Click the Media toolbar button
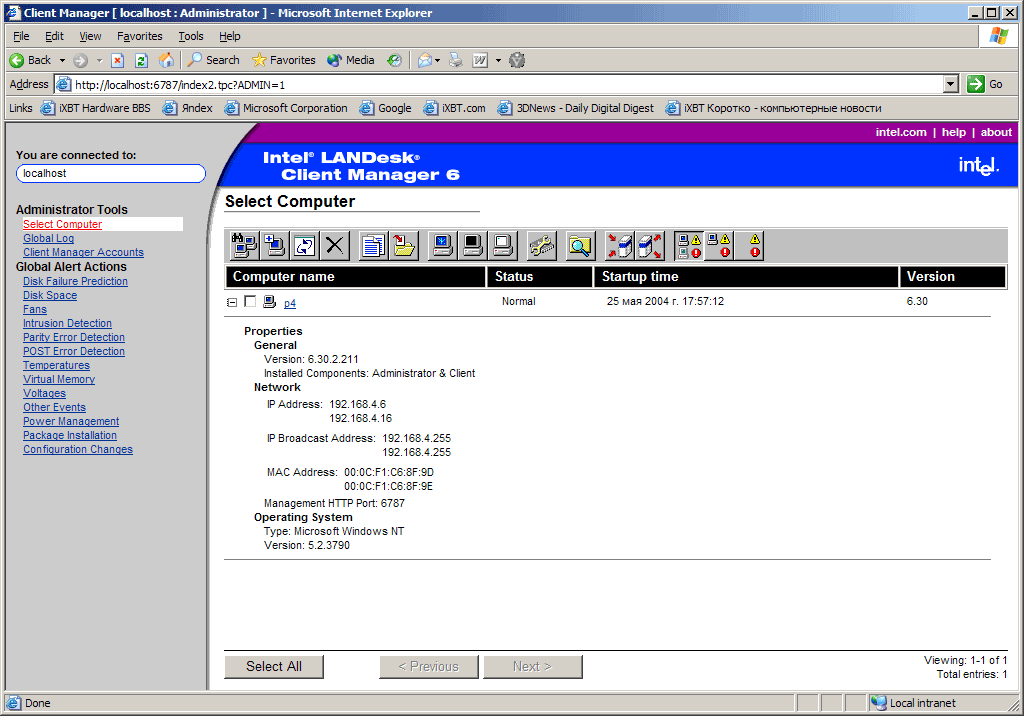Viewport: 1024px width, 716px height. pos(351,60)
